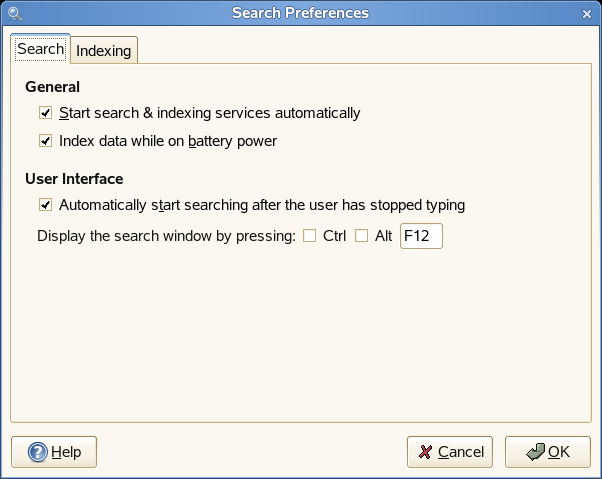Click the magnifier icon in title bar
This screenshot has height=479, width=602.
[14, 13]
